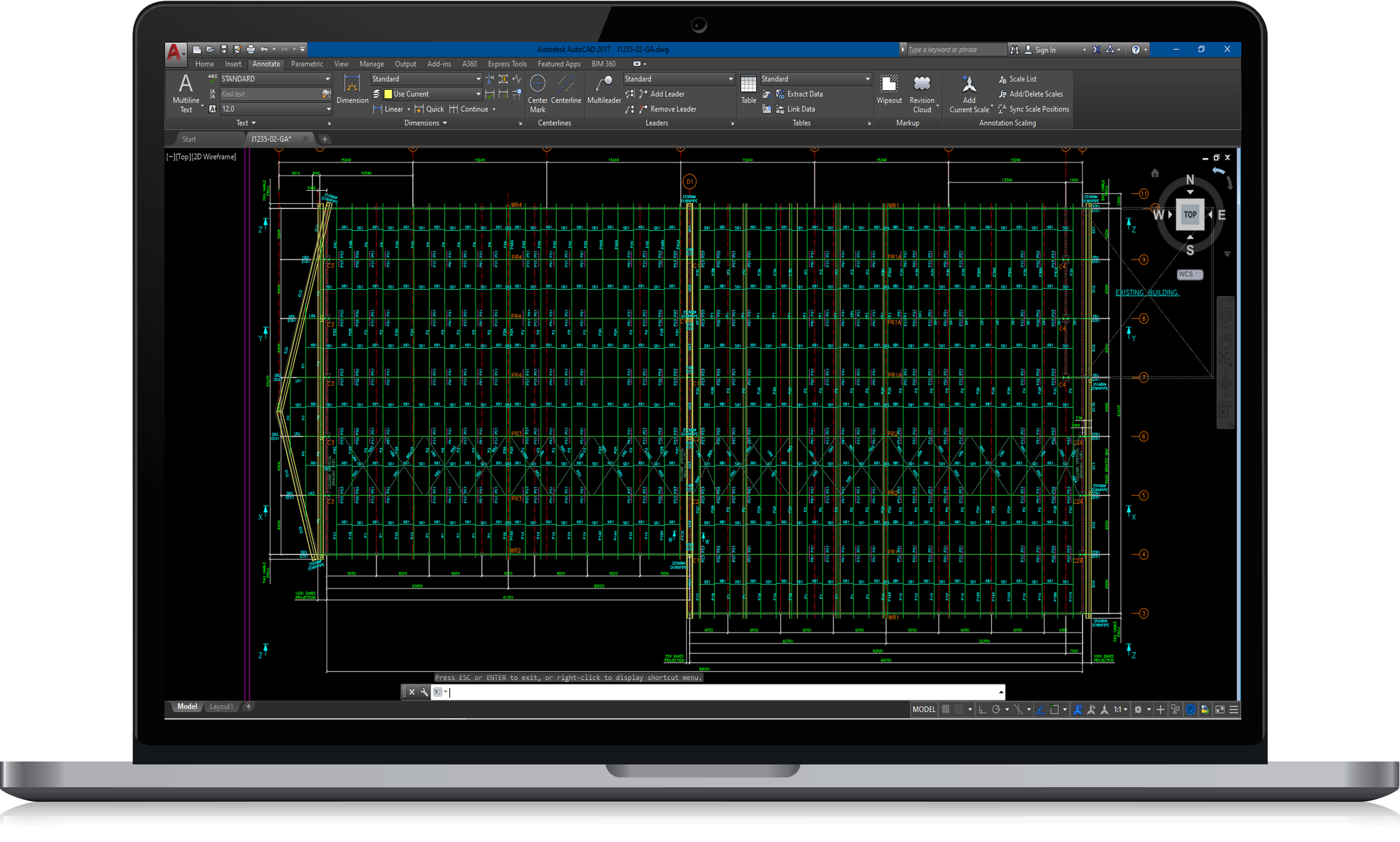Viewport: 1400px width, 842px height.
Task: Click the Linear dimension tool
Action: (388, 109)
